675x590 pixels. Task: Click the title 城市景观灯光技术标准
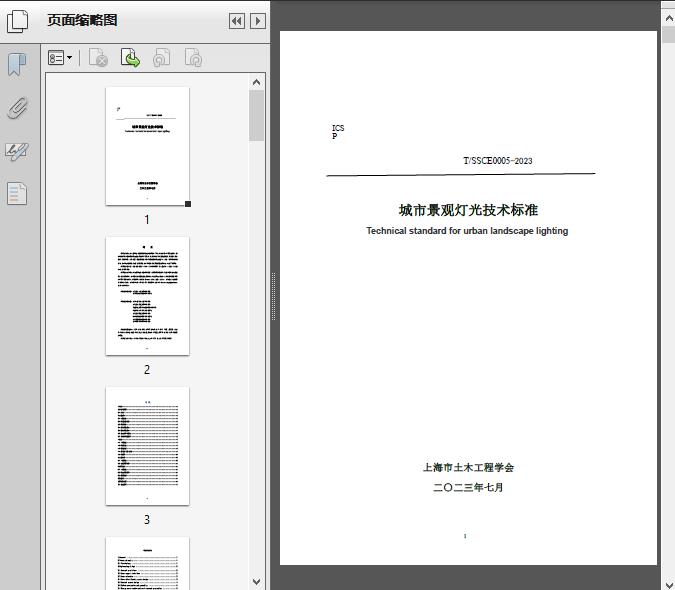click(468, 210)
